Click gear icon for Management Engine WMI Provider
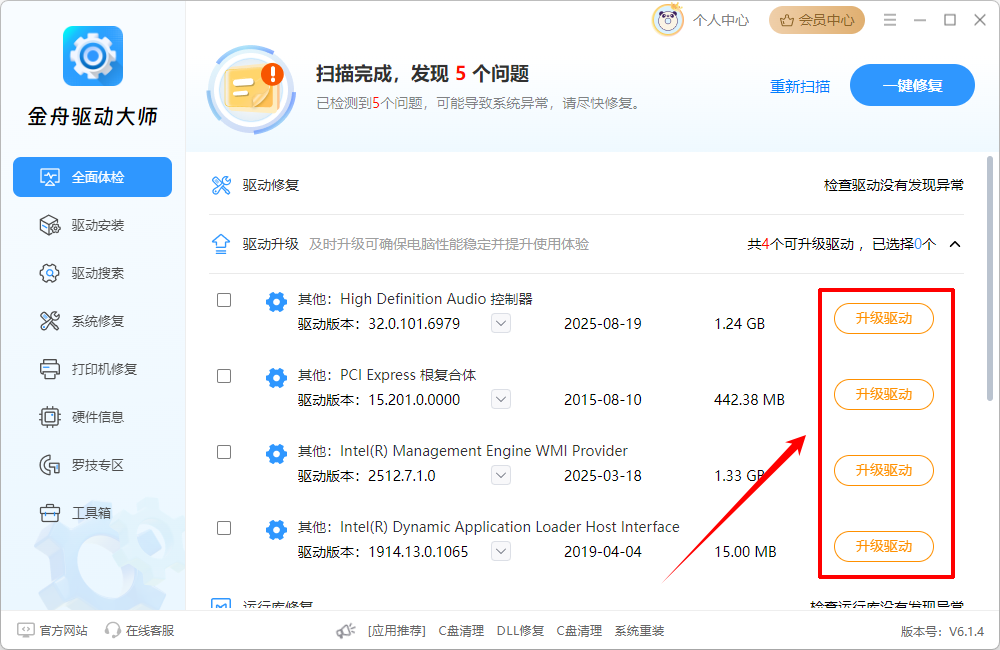This screenshot has height=650, width=1000. click(x=276, y=454)
